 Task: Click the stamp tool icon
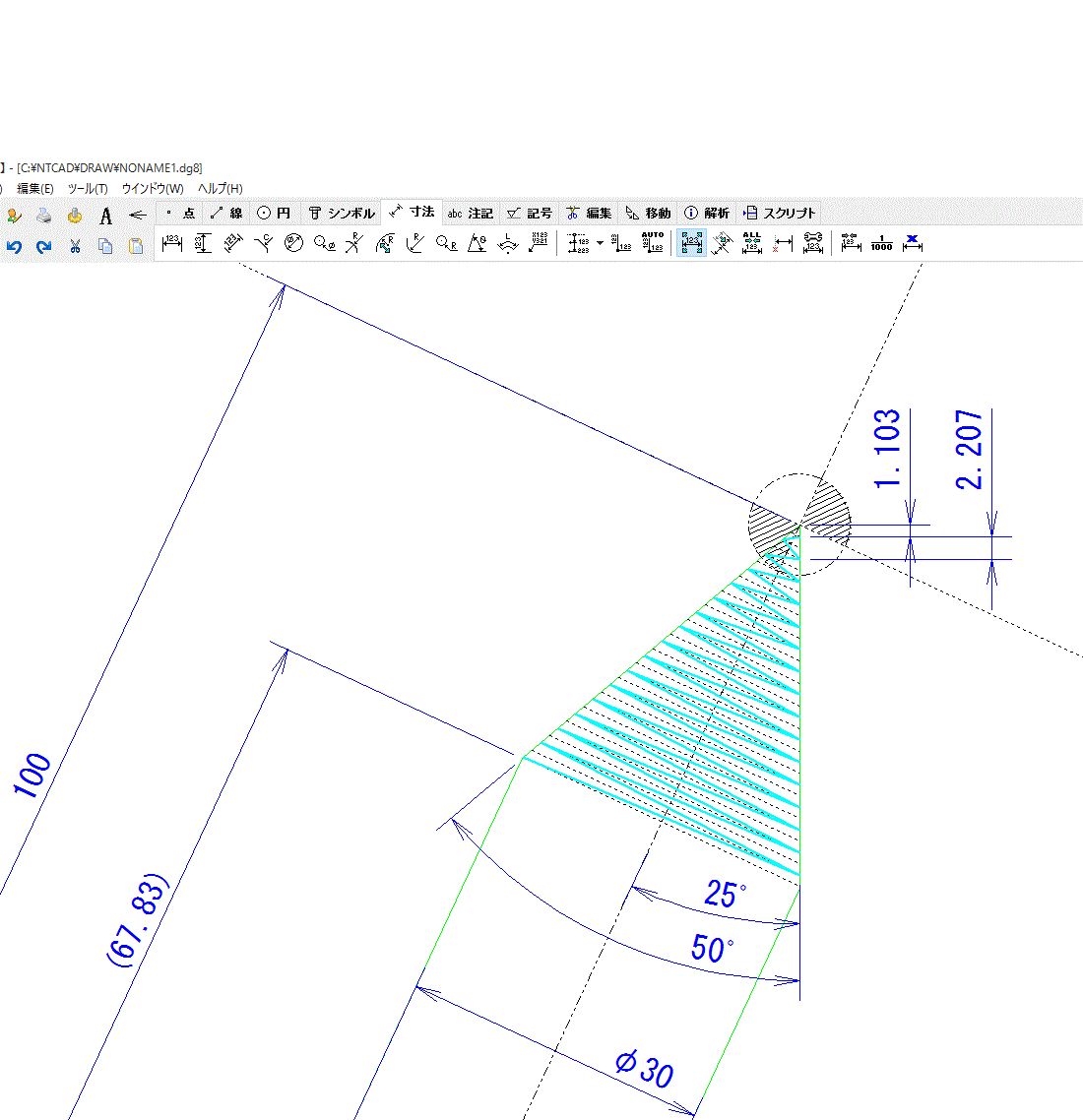pos(75,215)
